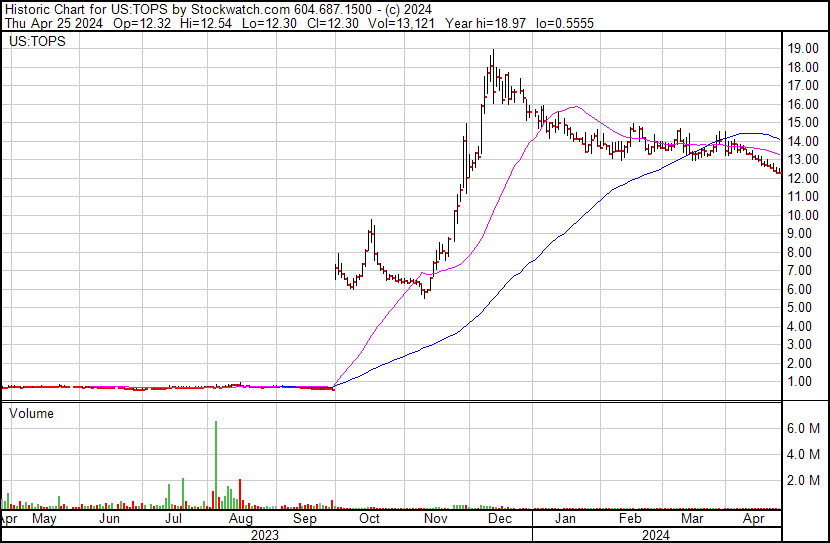Click the Jan month marker on timeline

point(566,519)
